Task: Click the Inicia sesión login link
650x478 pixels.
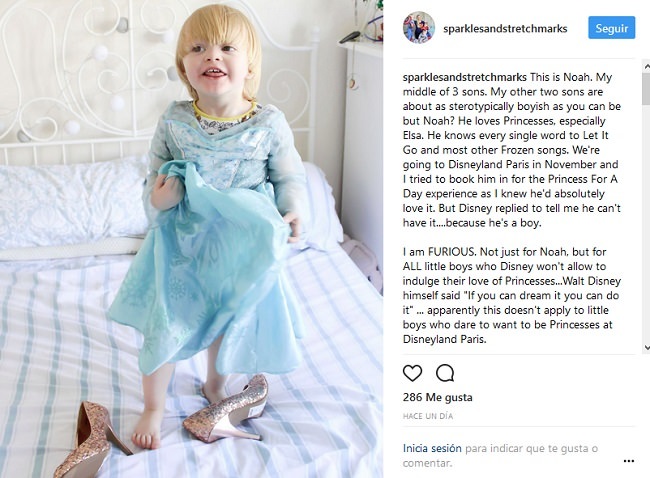Action: pyautogui.click(x=432, y=448)
